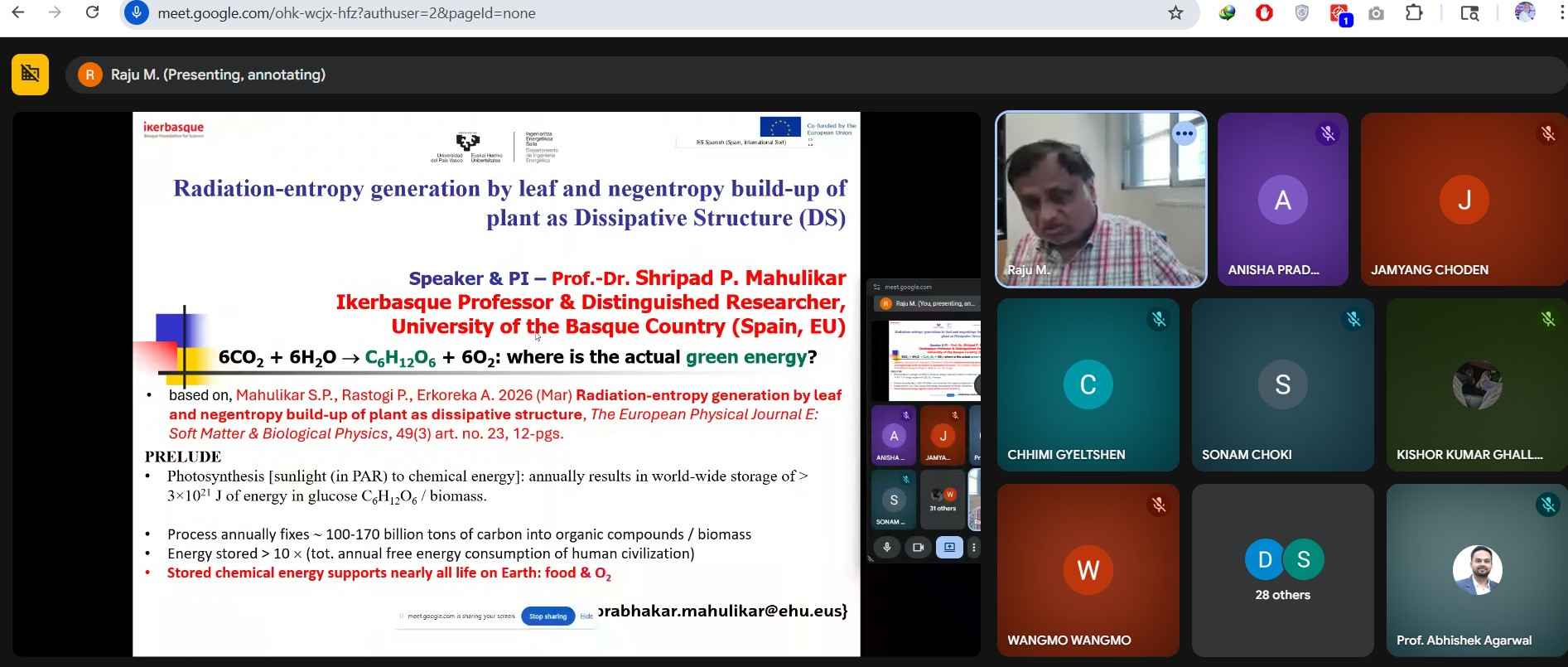1568x667 pixels.
Task: Click 'PRELUDE' heading on the slide
Action: (183, 457)
